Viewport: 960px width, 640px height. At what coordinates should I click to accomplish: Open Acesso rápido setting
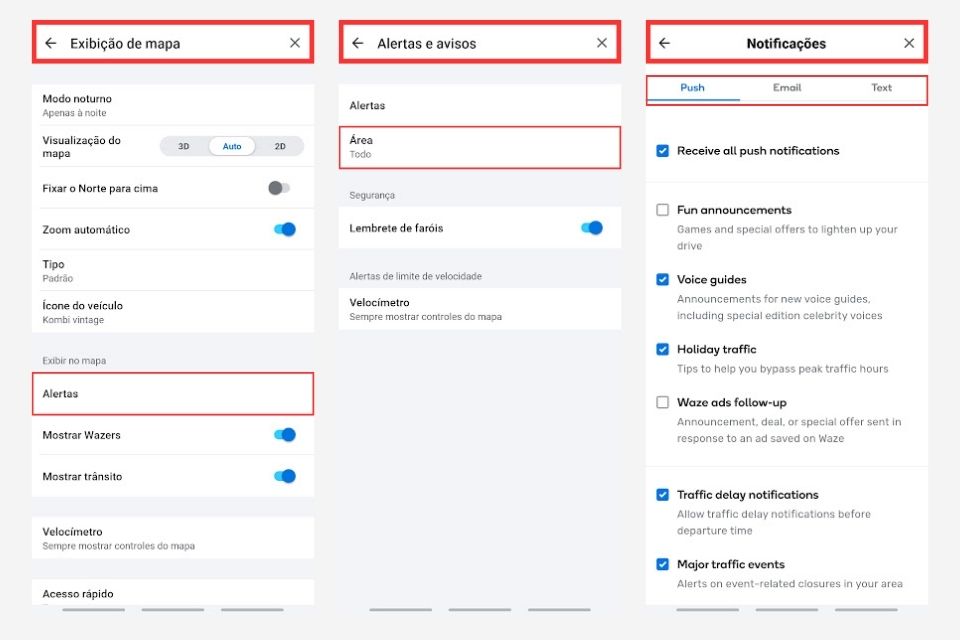pyautogui.click(x=173, y=593)
